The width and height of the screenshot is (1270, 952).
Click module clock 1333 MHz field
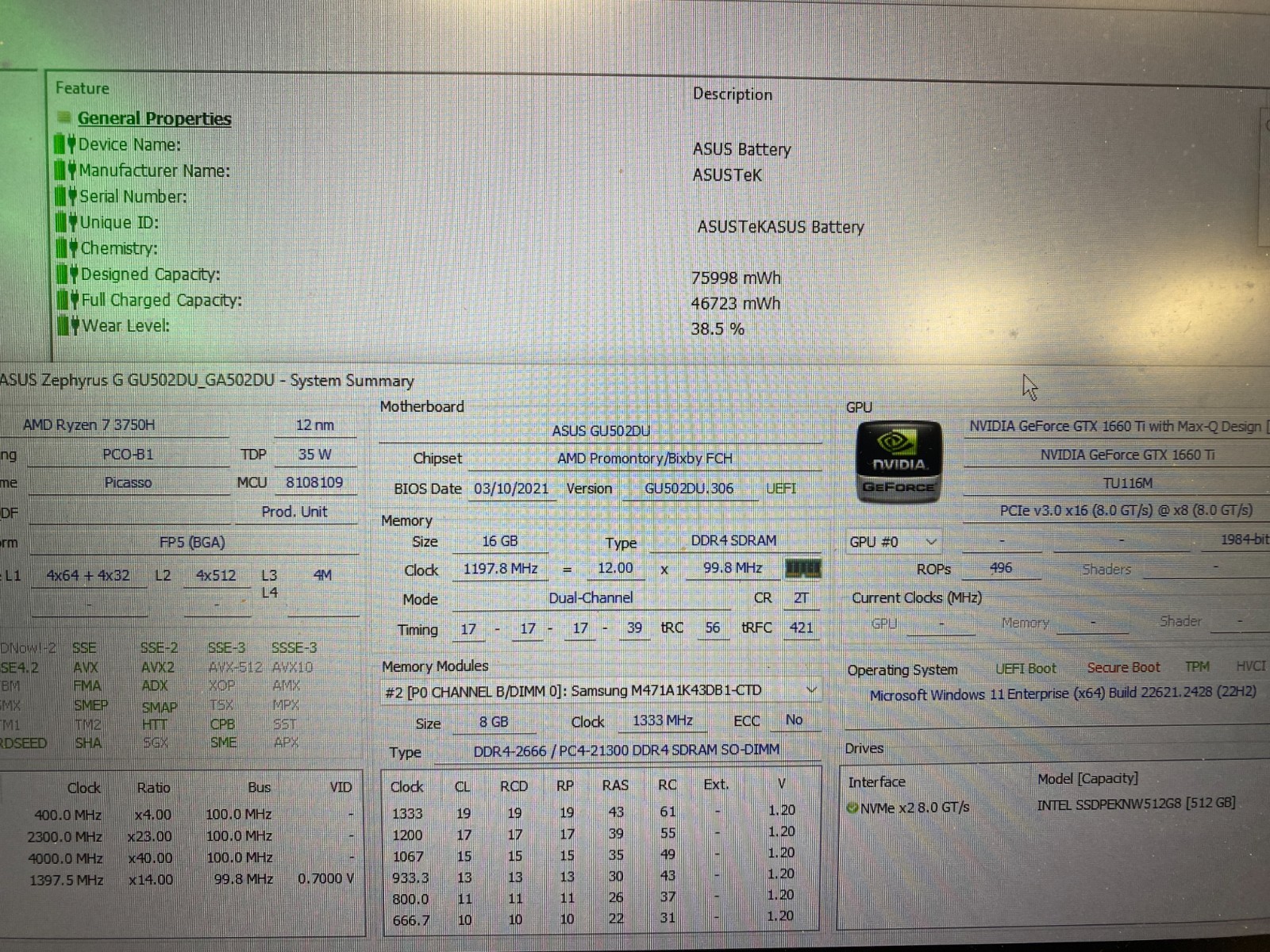(663, 720)
